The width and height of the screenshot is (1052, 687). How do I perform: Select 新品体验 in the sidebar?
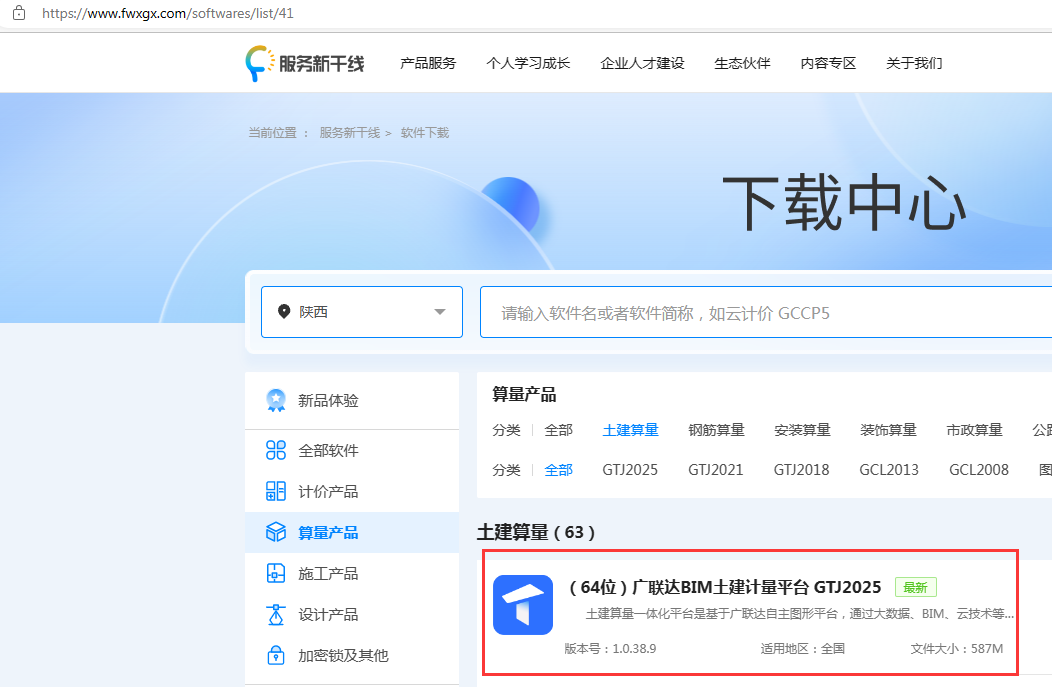352,401
